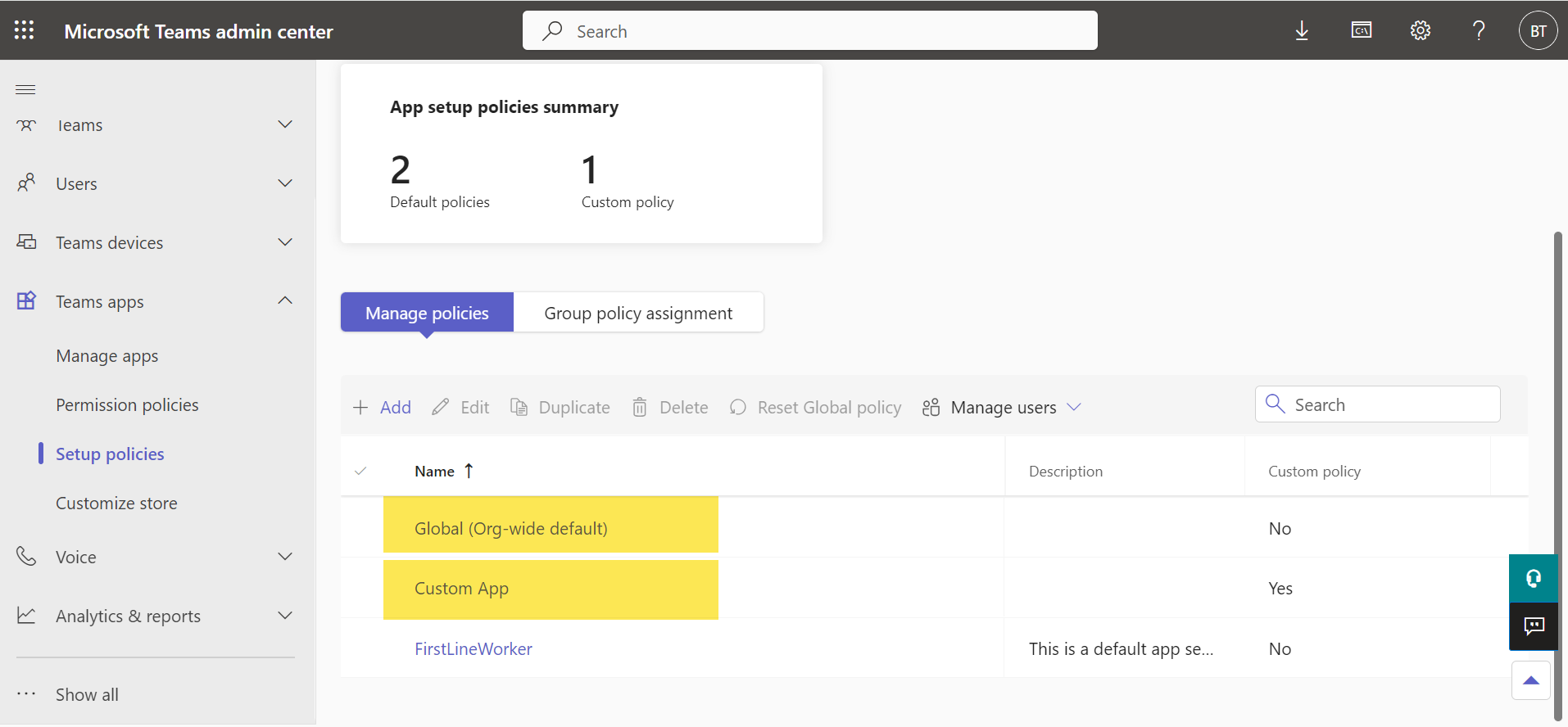Click the Name column sort arrow
Image resolution: width=1568 pixels, height=727 pixels.
469,471
